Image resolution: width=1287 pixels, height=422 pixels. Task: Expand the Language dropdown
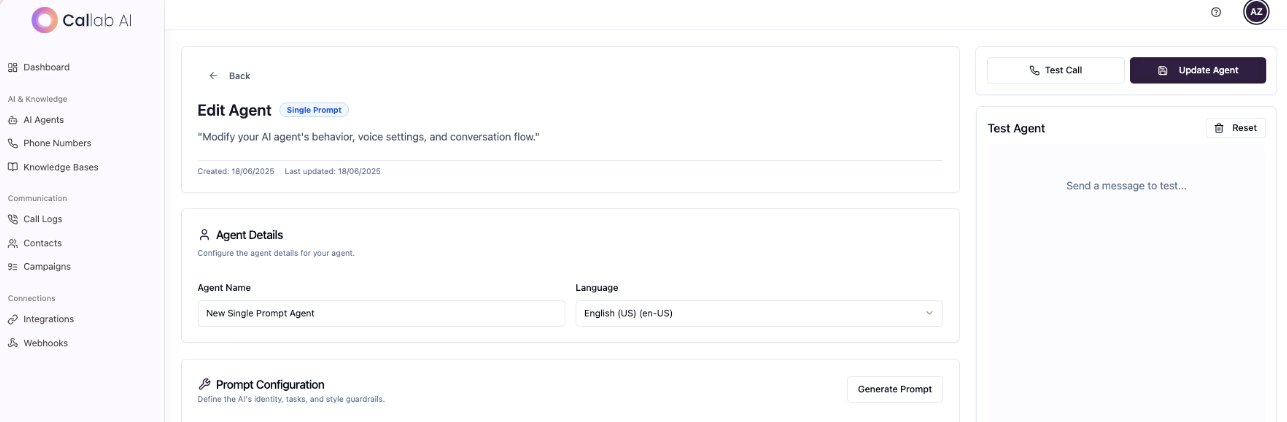coord(758,313)
